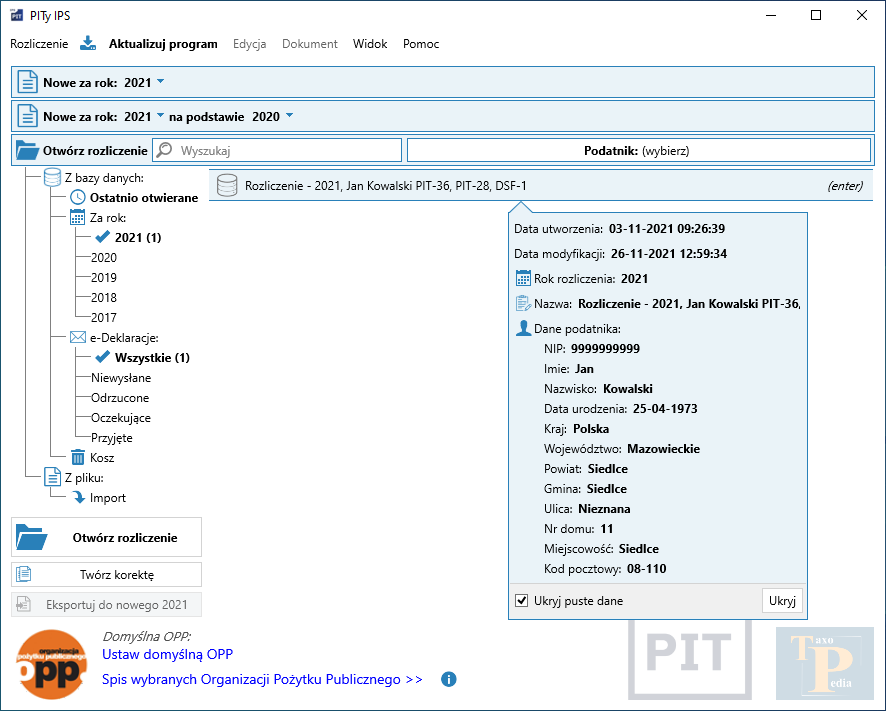This screenshot has height=711, width=886.
Task: Open the na podstawie 2020 dropdown
Action: point(288,116)
